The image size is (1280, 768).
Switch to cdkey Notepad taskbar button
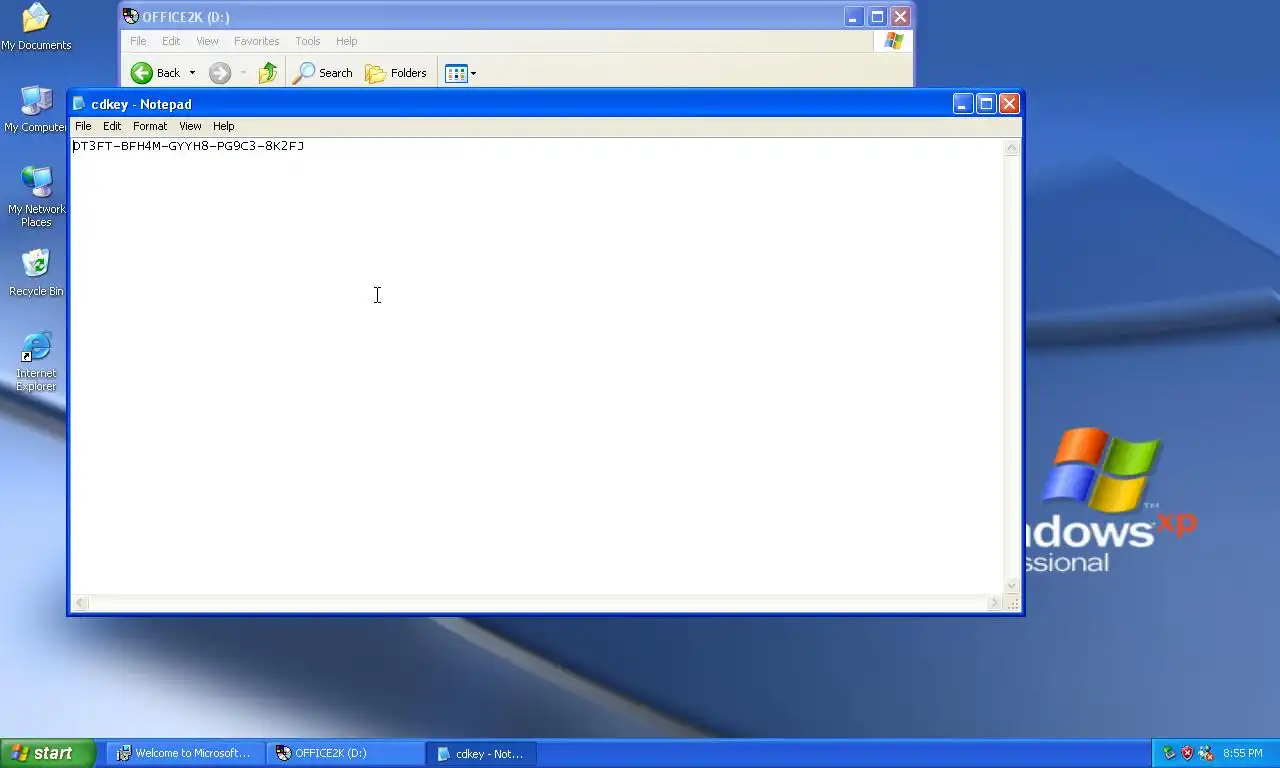pyautogui.click(x=482, y=753)
